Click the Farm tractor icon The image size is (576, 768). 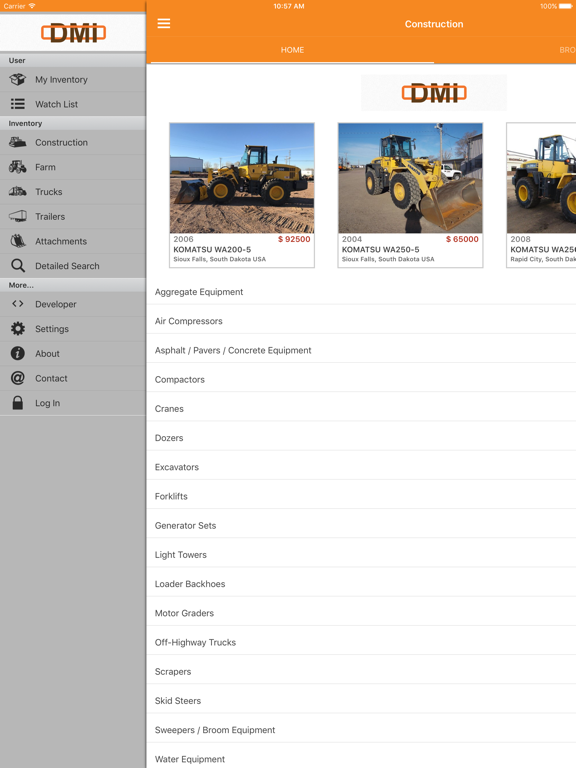18,167
